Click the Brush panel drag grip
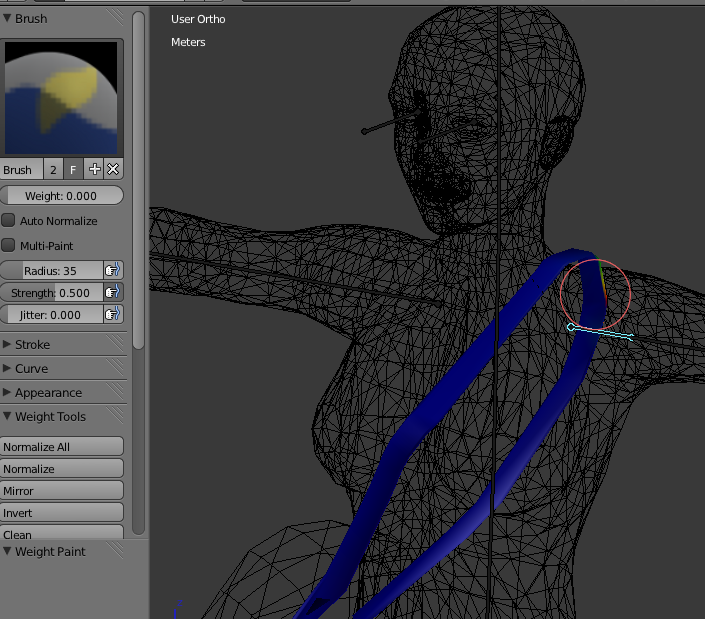Image resolution: width=705 pixels, height=619 pixels. (116, 18)
